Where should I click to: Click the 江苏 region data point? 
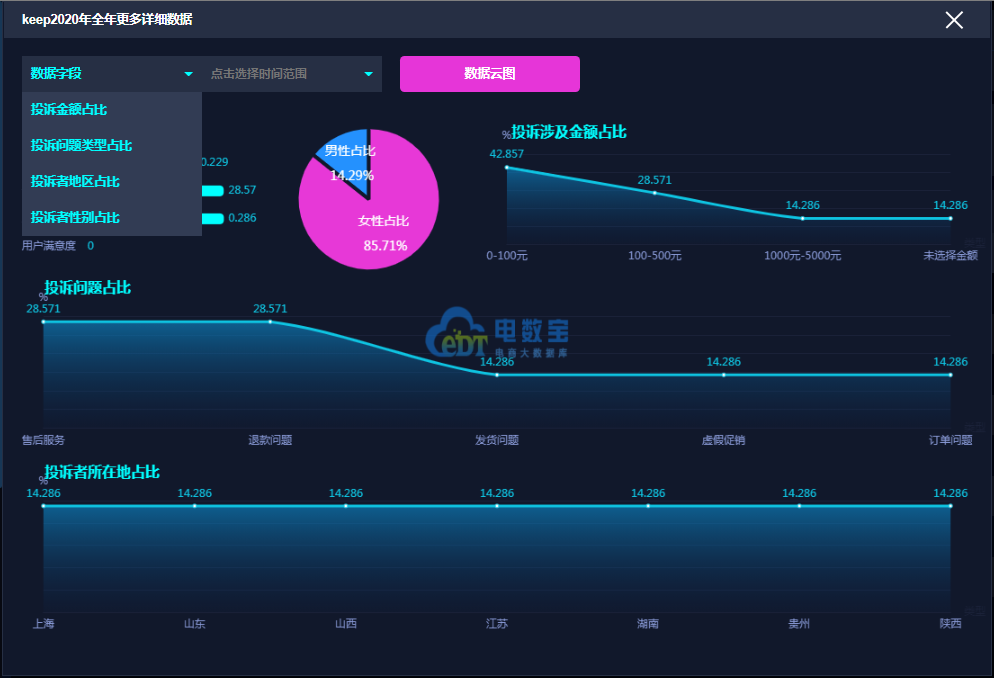pos(497,506)
